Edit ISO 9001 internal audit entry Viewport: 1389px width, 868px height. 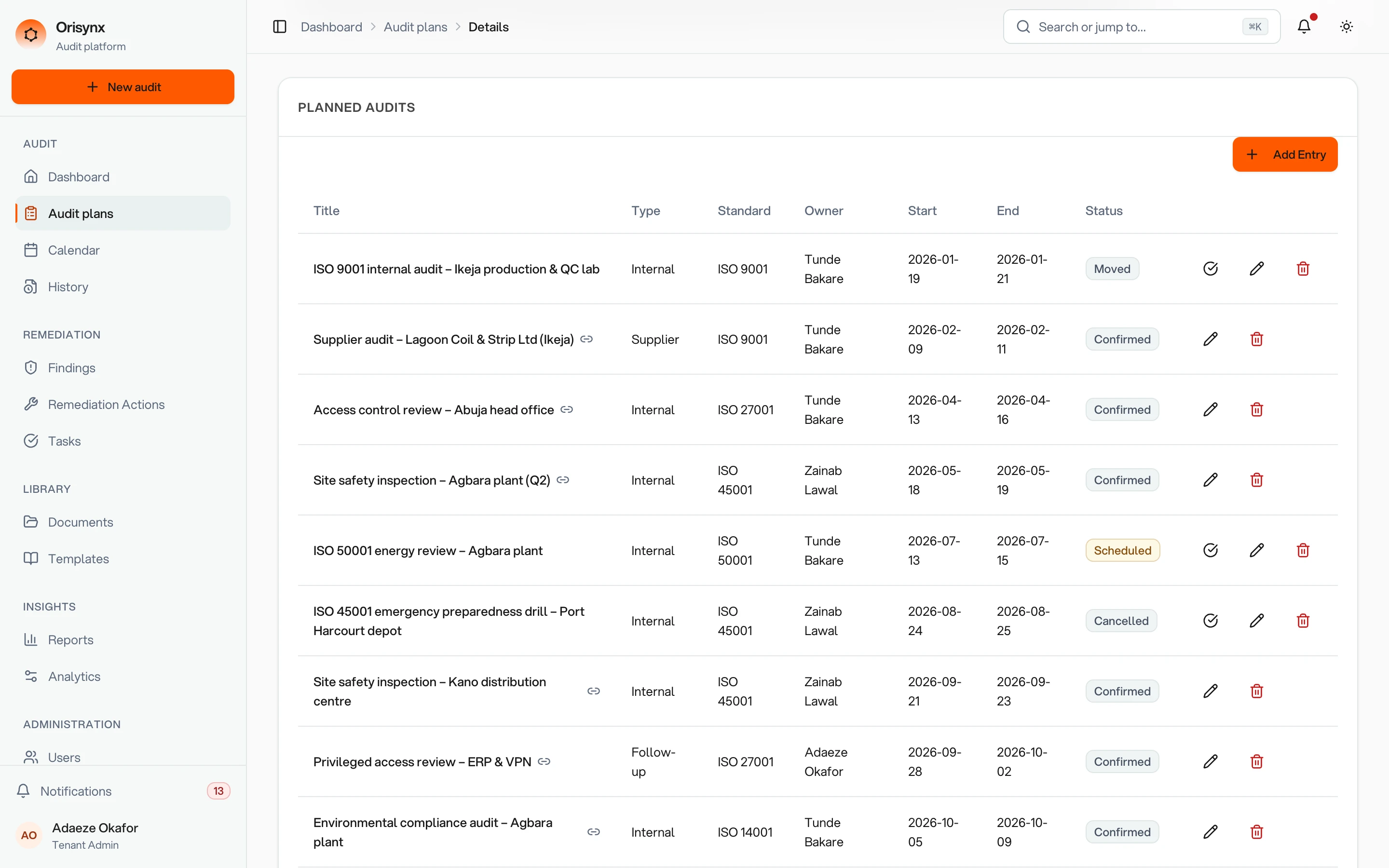point(1257,269)
